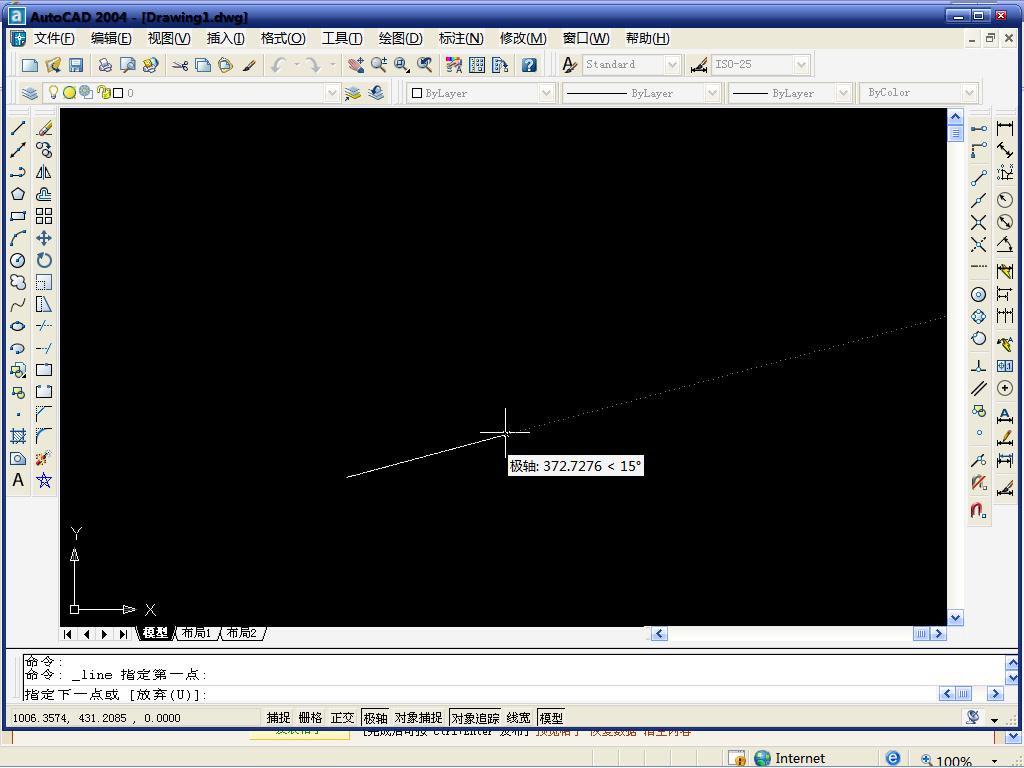Image resolution: width=1024 pixels, height=768 pixels.
Task: Open the ByLayer lineweight dropdown
Action: click(843, 93)
